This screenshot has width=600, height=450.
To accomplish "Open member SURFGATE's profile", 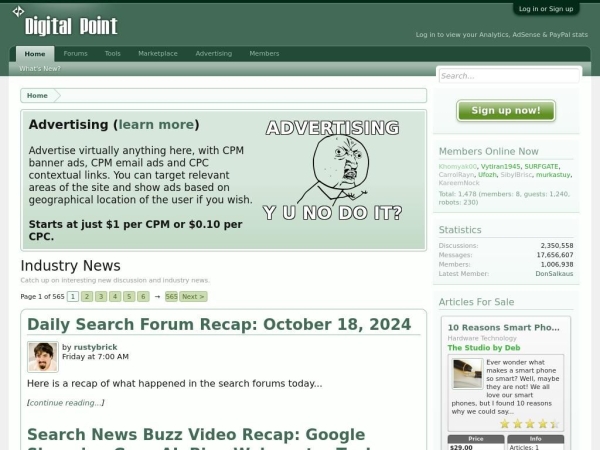I will tap(541, 167).
